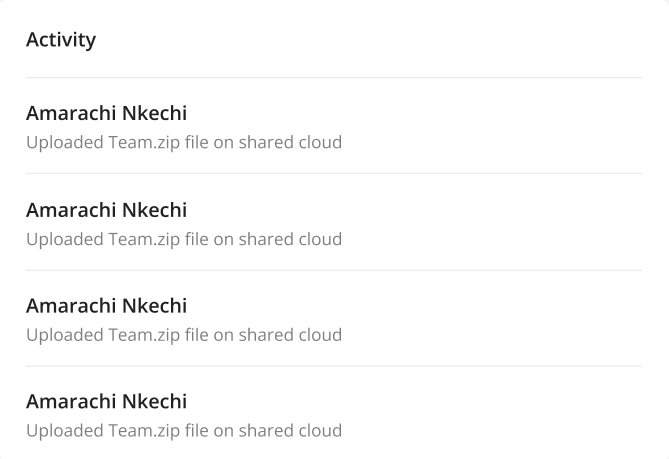Select 'Team.zip' in the third activity entry
Image resolution: width=669 pixels, height=459 pixels.
(142, 335)
